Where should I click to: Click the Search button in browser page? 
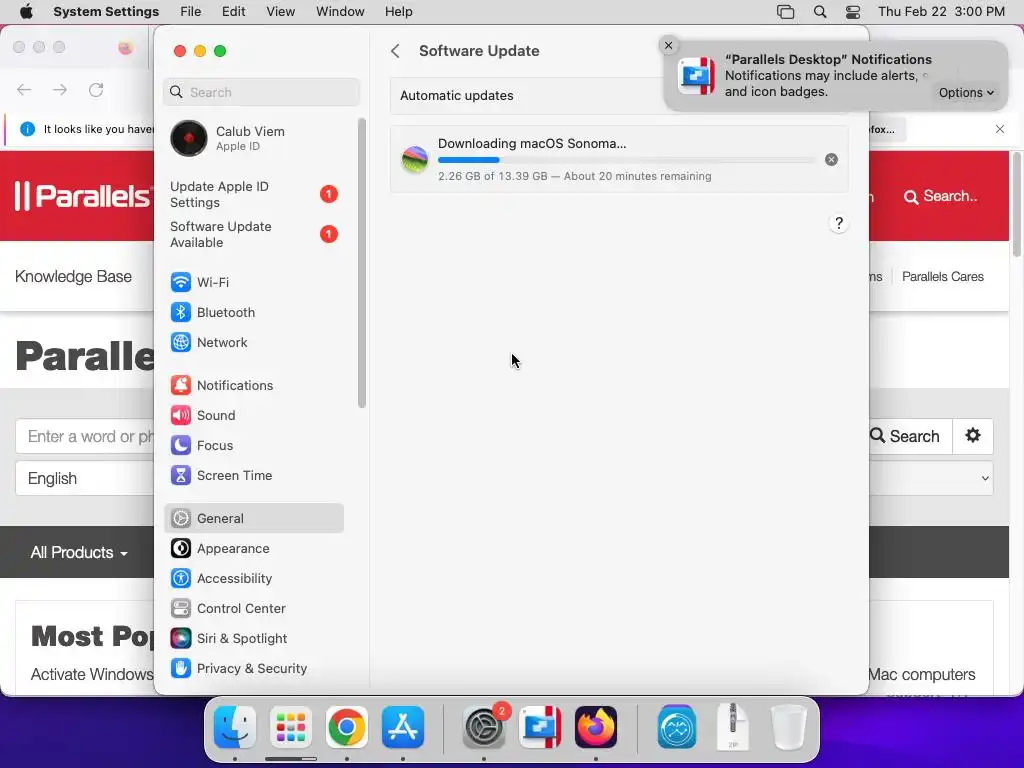[x=910, y=436]
